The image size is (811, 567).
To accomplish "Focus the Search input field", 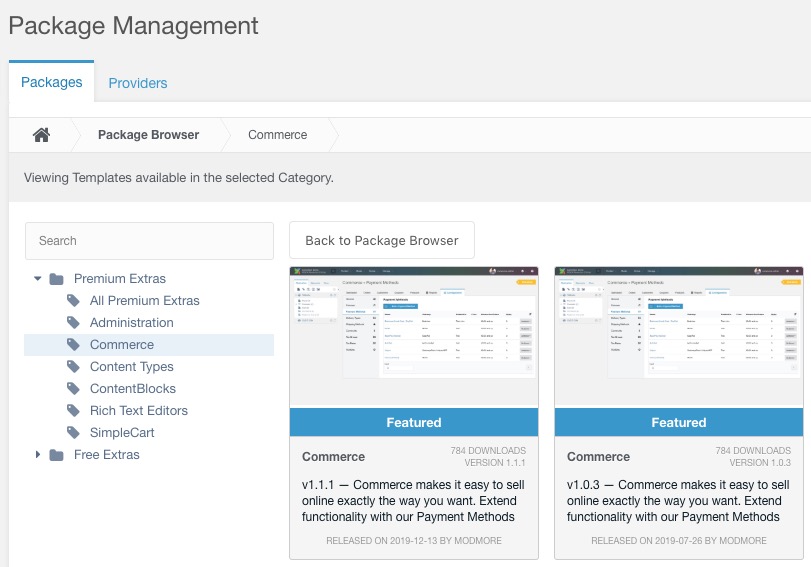I will 149,241.
